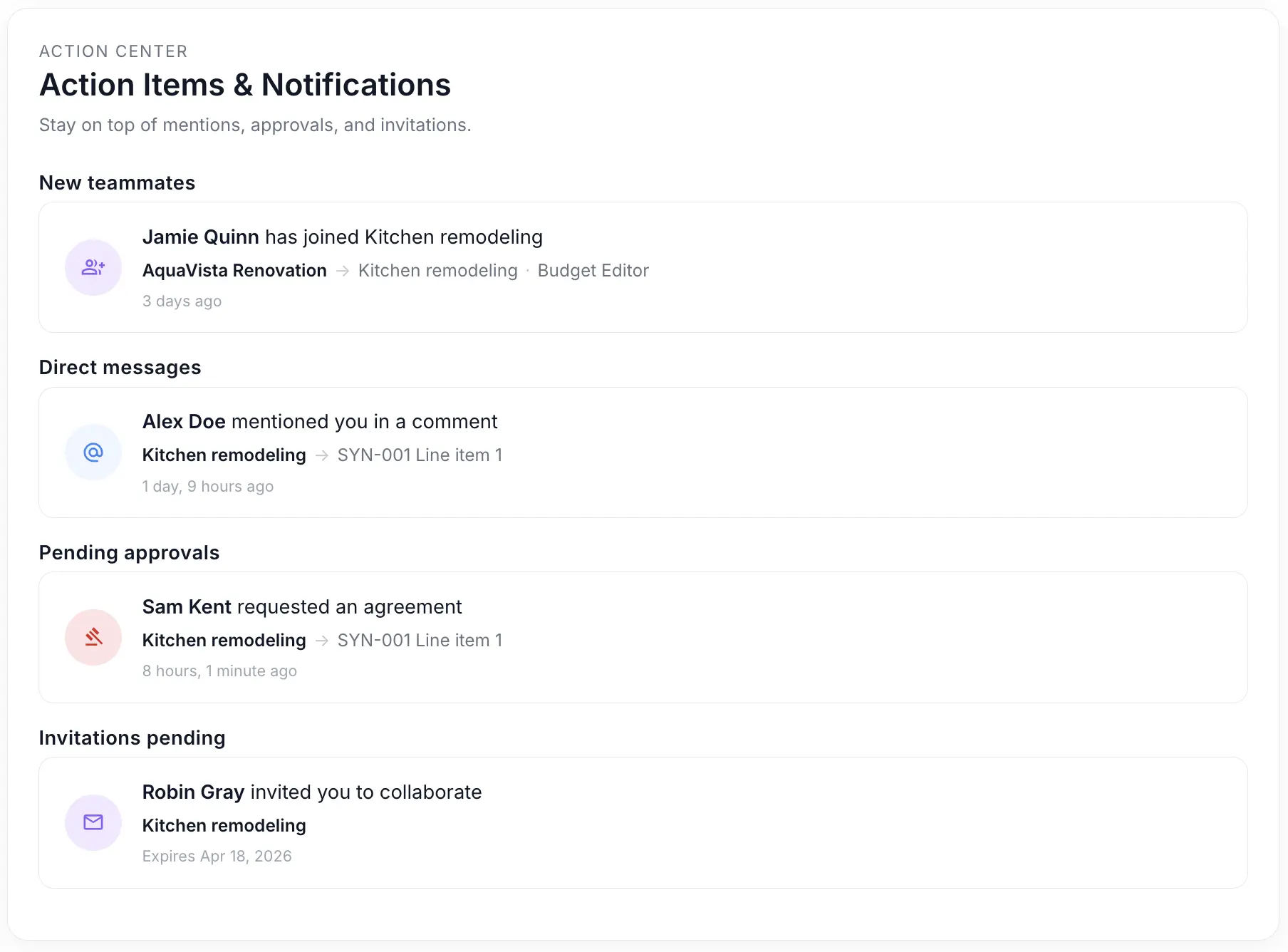Select the Invitations pending section heading
Image resolution: width=1288 pixels, height=952 pixels.
(133, 738)
